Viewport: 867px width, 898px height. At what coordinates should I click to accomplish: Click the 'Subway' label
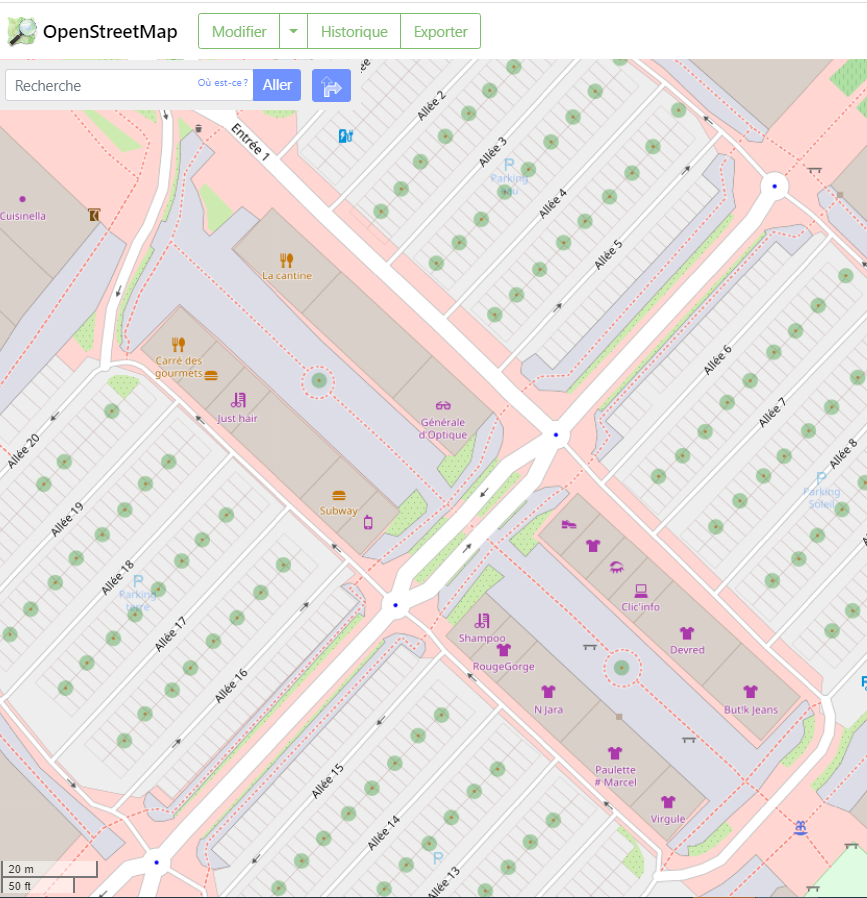coord(338,511)
